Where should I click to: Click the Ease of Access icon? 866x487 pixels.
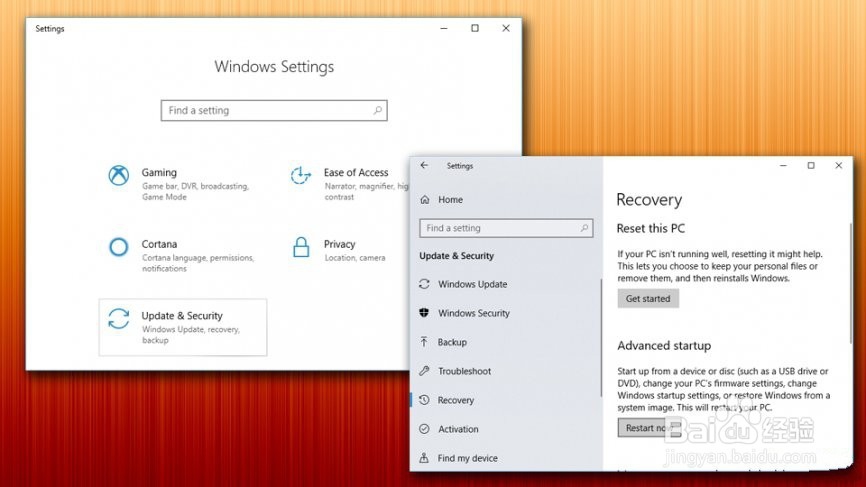(300, 176)
